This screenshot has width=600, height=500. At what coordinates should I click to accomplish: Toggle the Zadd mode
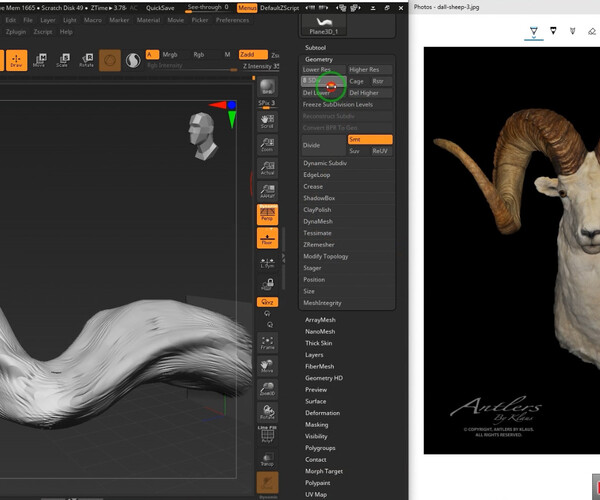253,55
